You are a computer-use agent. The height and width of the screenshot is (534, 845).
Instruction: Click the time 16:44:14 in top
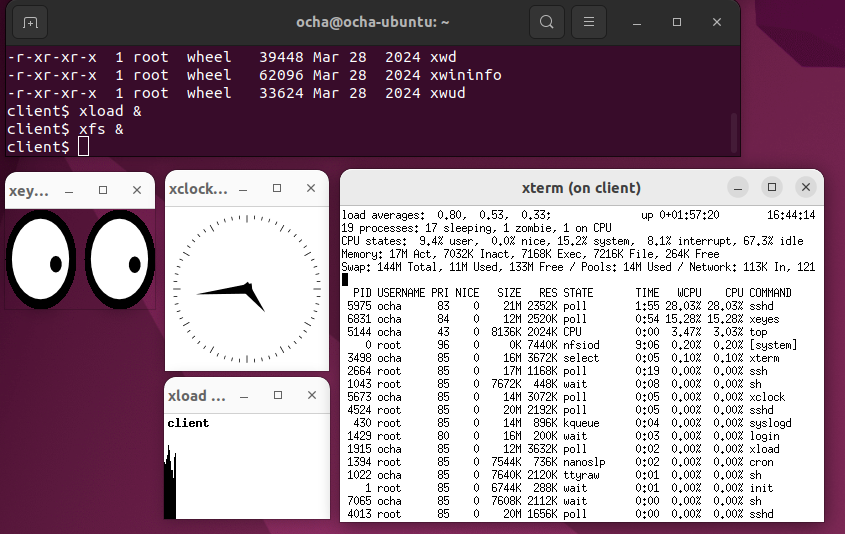point(791,215)
